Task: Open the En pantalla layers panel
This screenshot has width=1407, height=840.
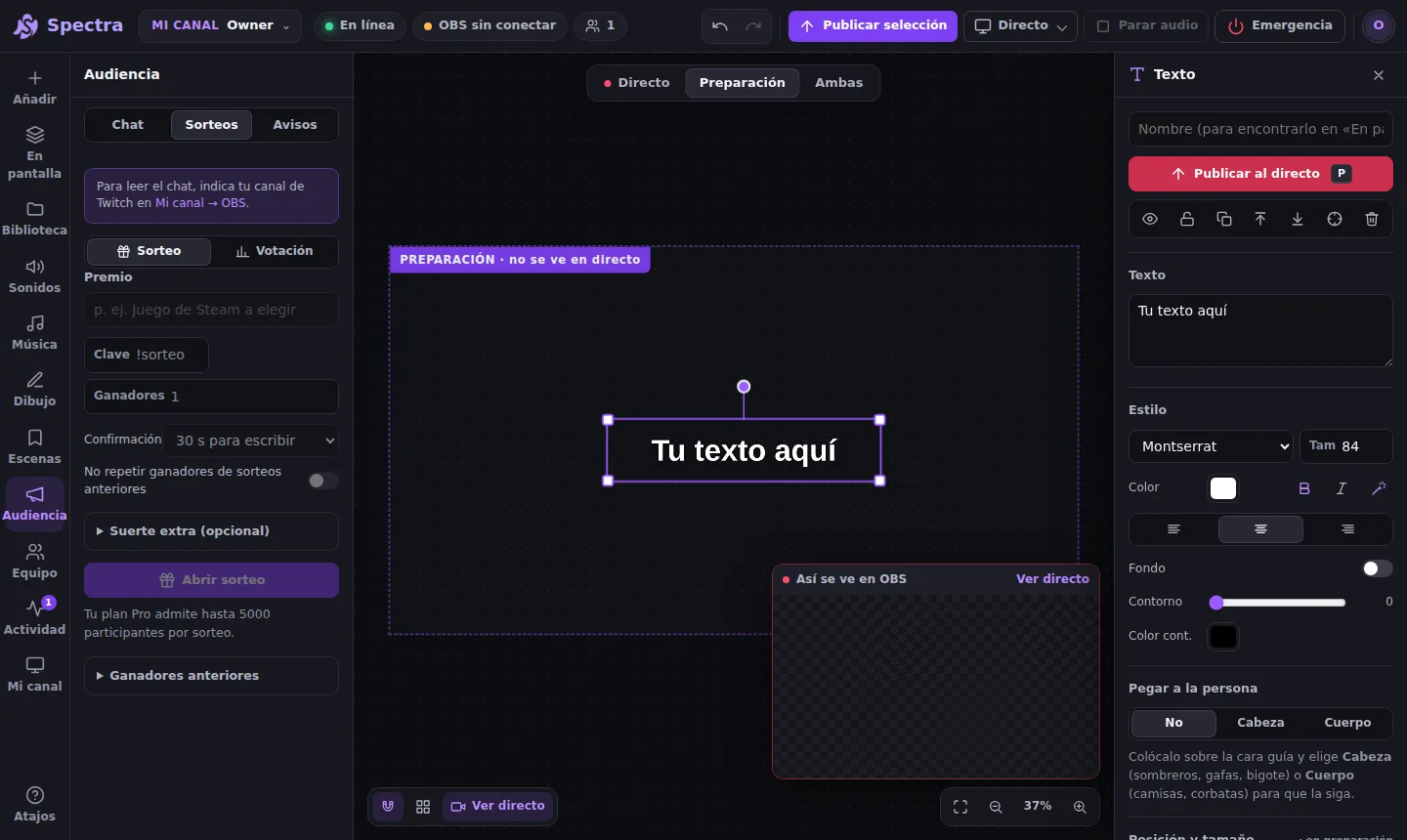Action: click(x=35, y=153)
